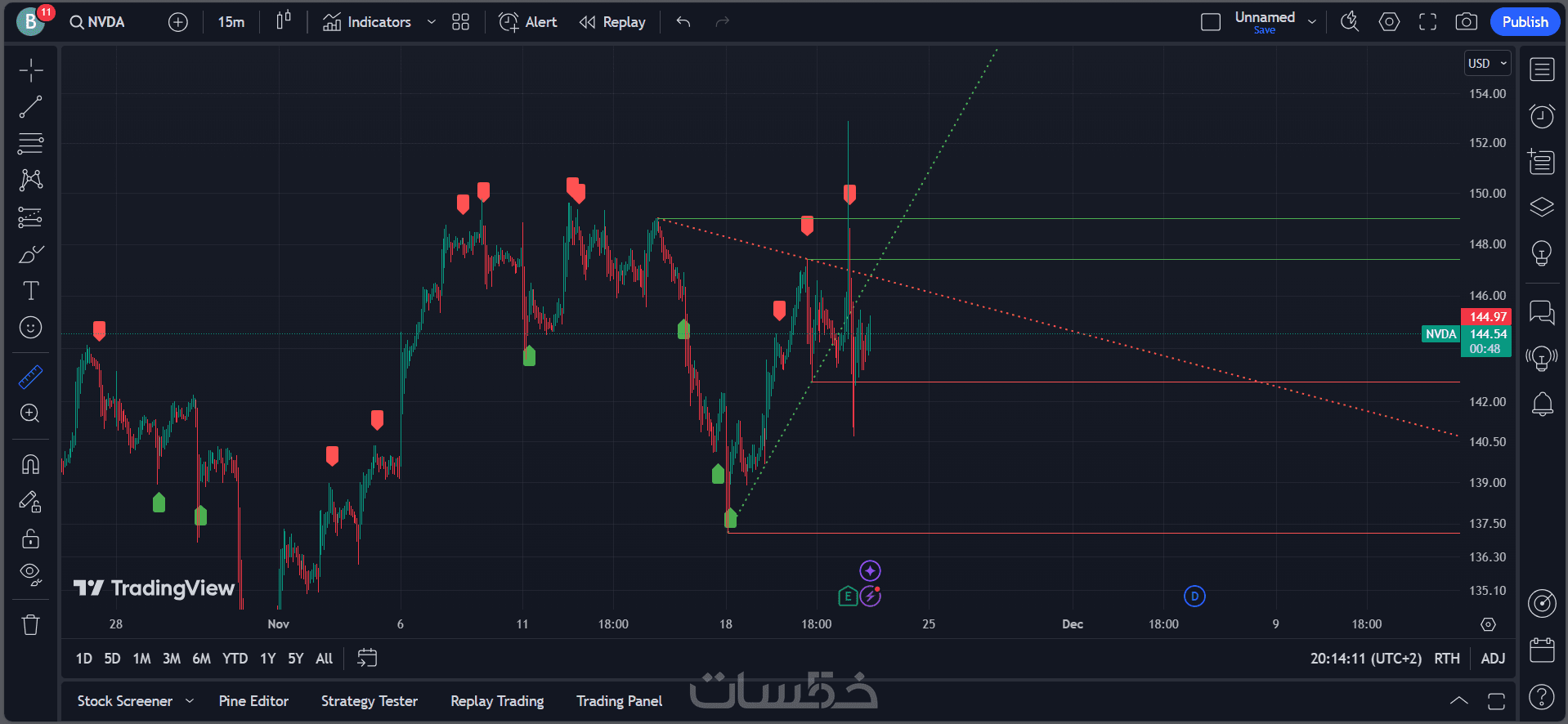Toggle hide all drawings eye
1568x724 pixels.
click(31, 575)
